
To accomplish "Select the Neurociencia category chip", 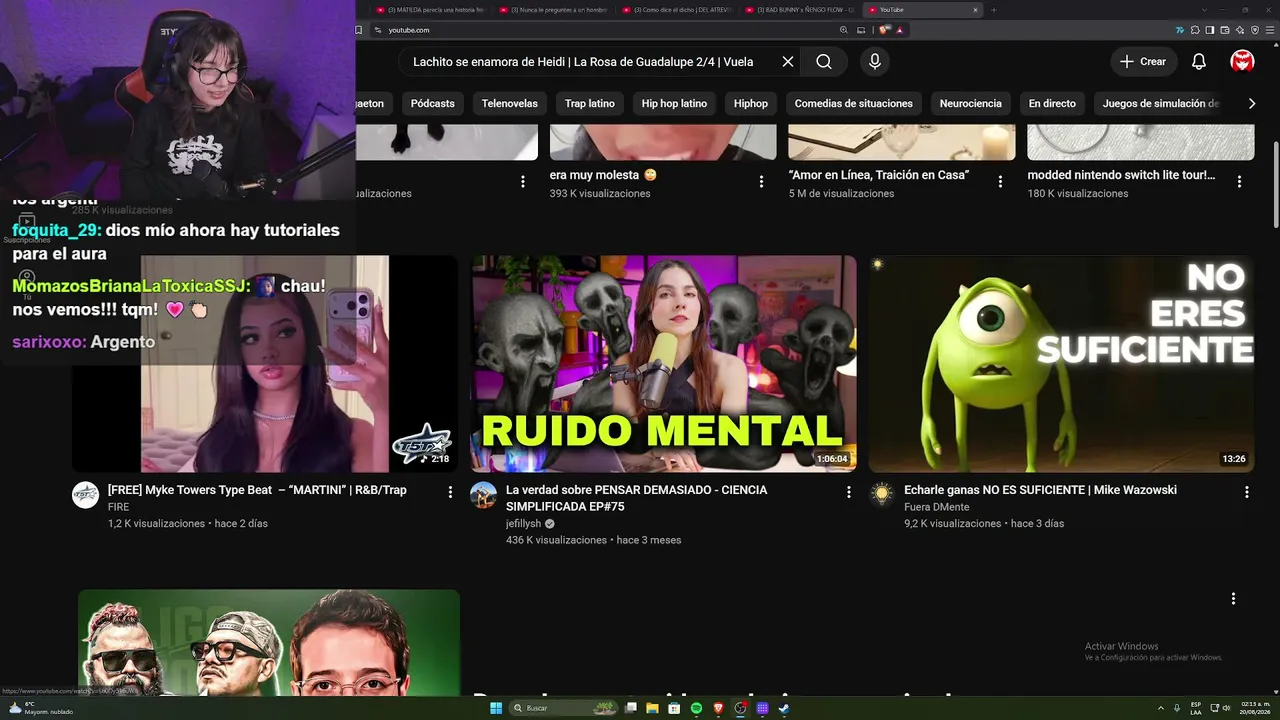I will pos(970,103).
